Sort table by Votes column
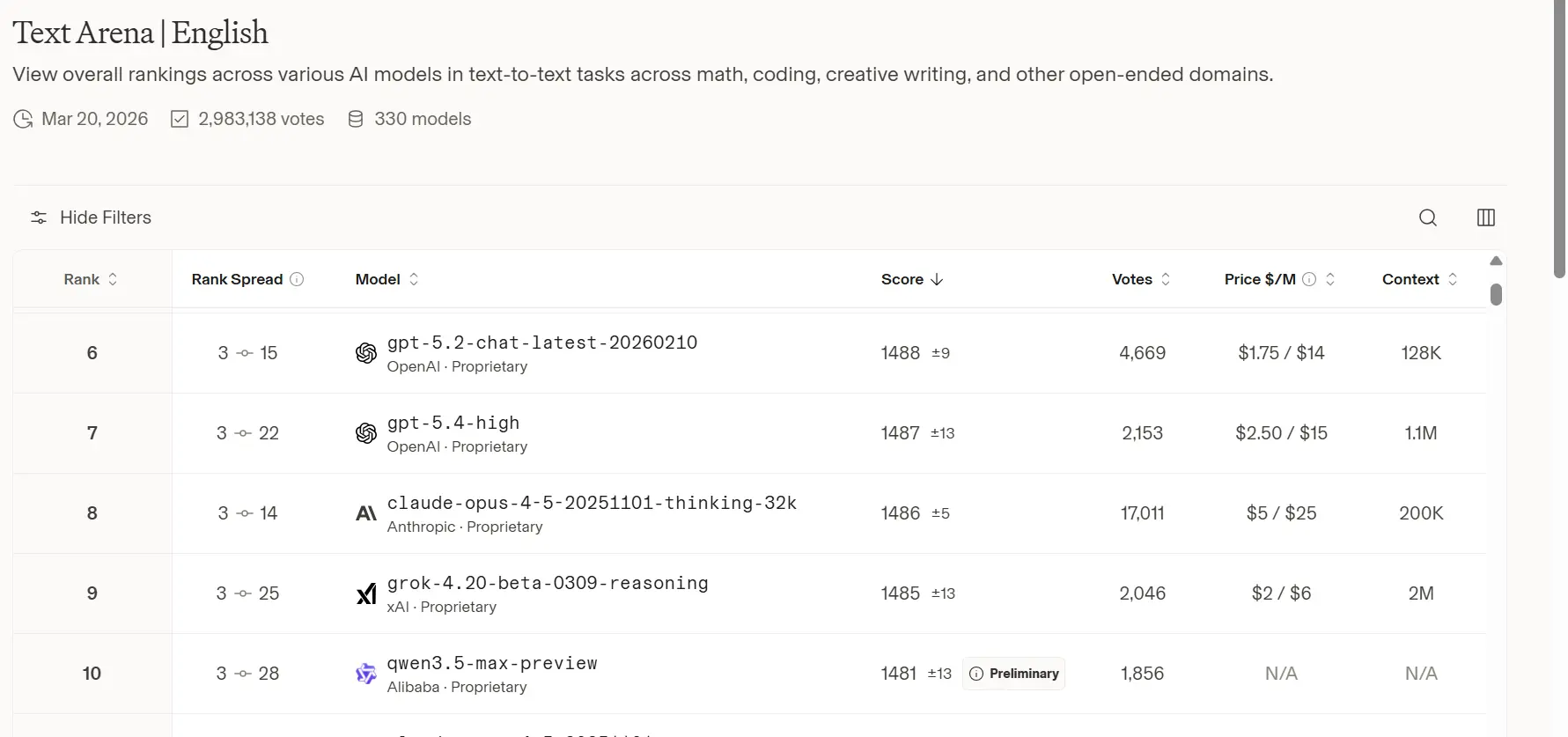Viewport: 1568px width, 737px height. pos(1141,279)
